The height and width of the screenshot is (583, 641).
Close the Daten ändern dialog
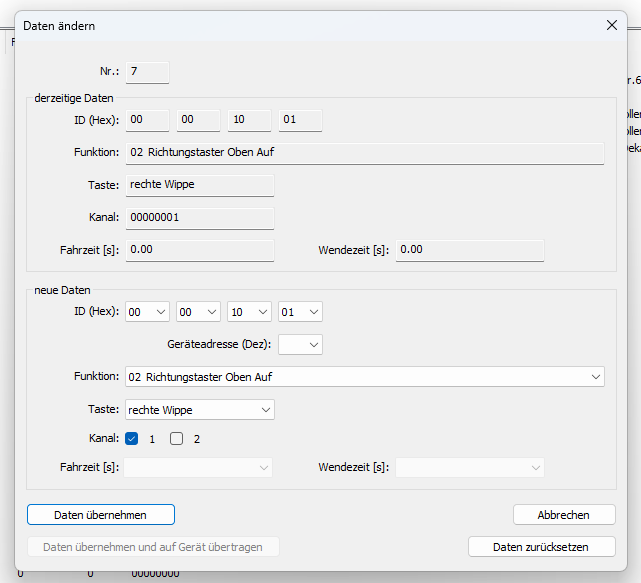[x=612, y=26]
